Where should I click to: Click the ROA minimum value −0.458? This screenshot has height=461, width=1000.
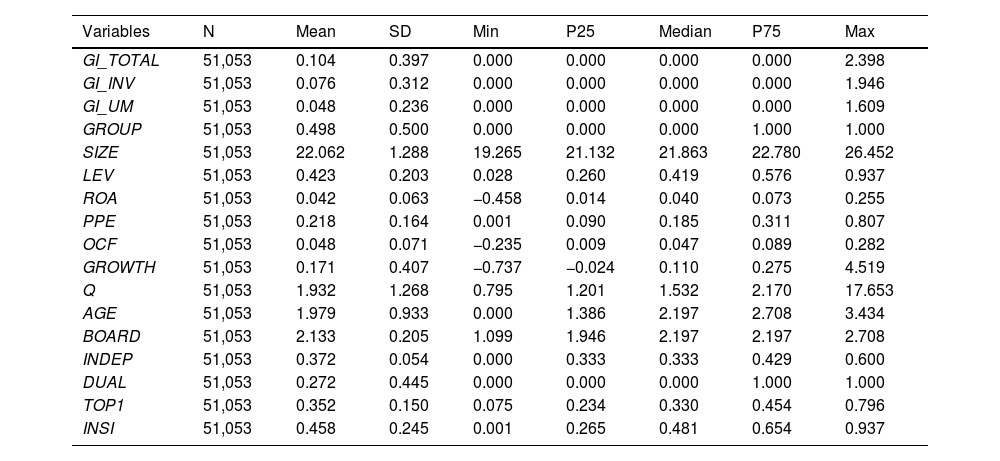[x=496, y=199]
